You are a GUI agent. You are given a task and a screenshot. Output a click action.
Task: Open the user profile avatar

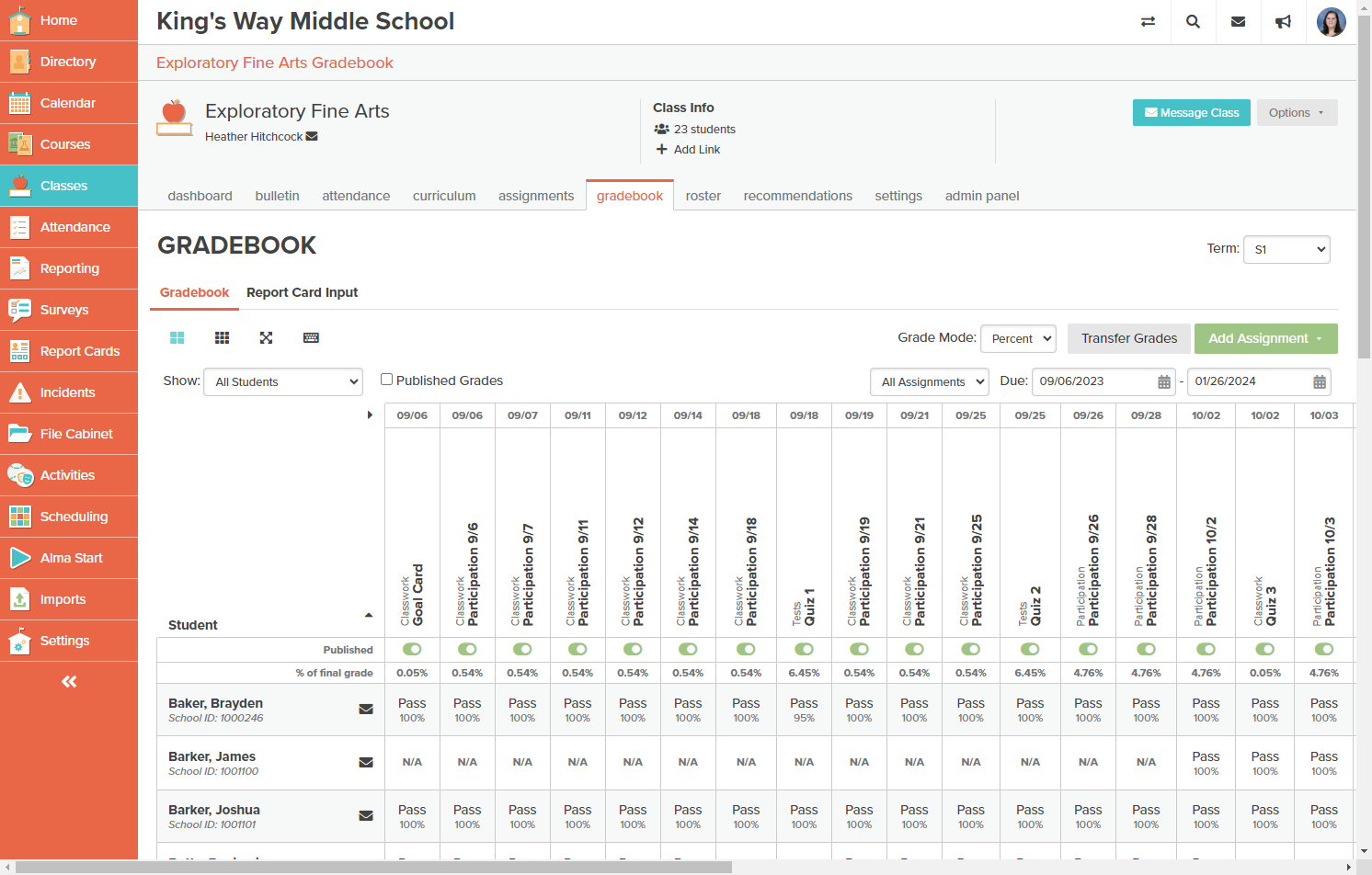pos(1331,21)
